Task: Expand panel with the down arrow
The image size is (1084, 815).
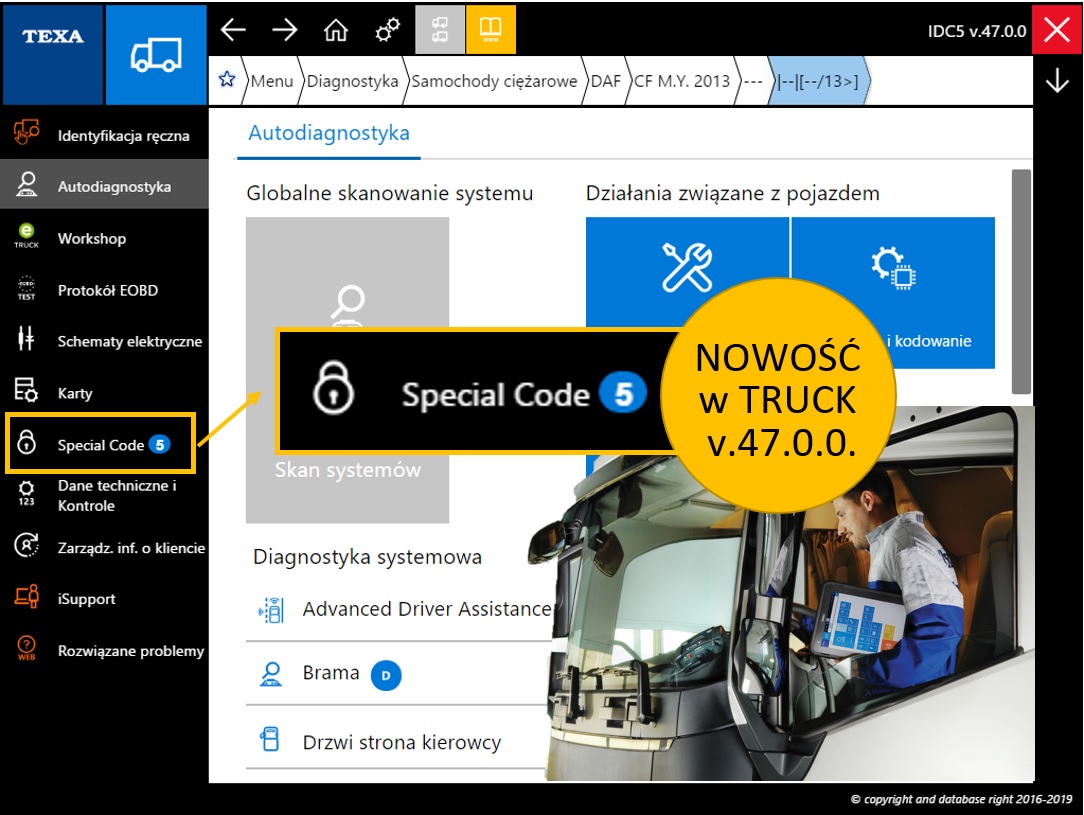Action: coord(1057,80)
